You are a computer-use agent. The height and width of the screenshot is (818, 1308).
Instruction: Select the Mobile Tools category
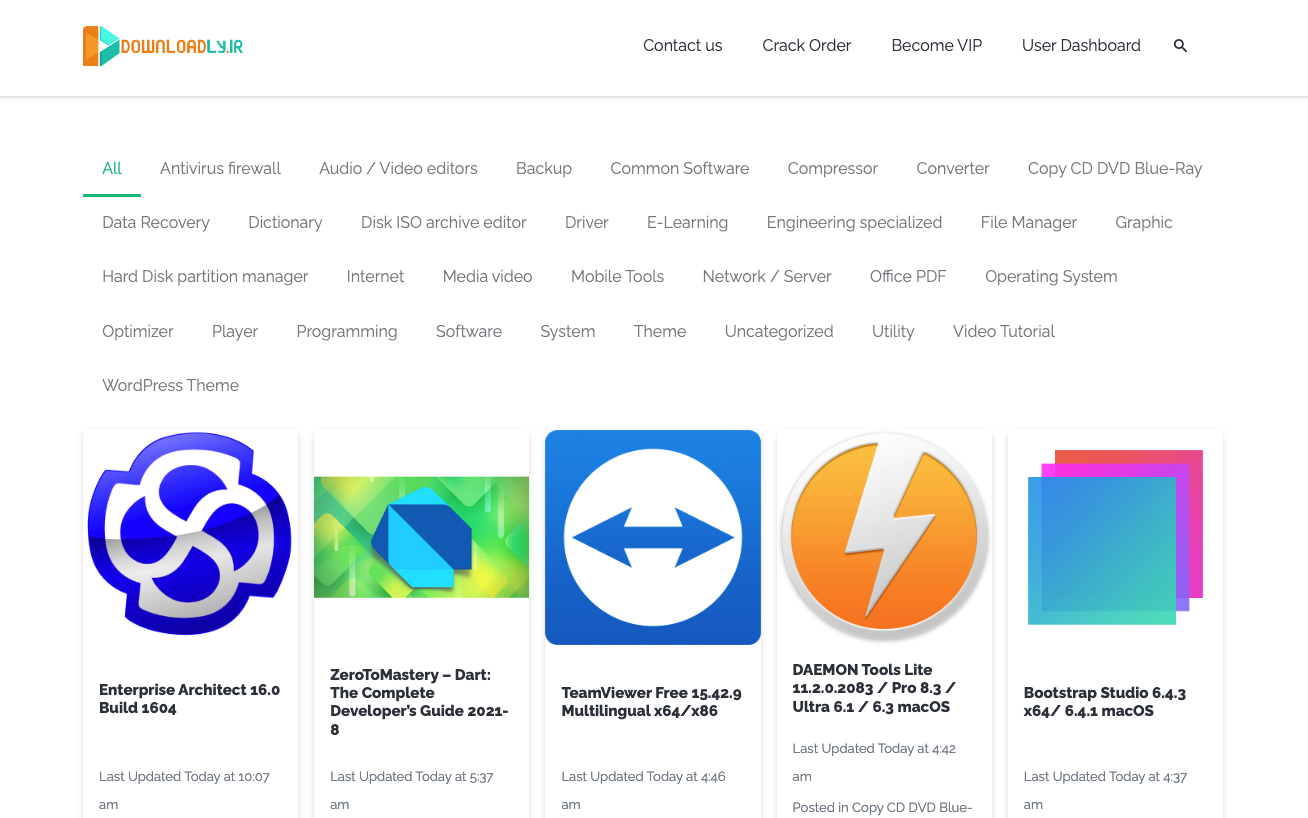[x=617, y=276]
